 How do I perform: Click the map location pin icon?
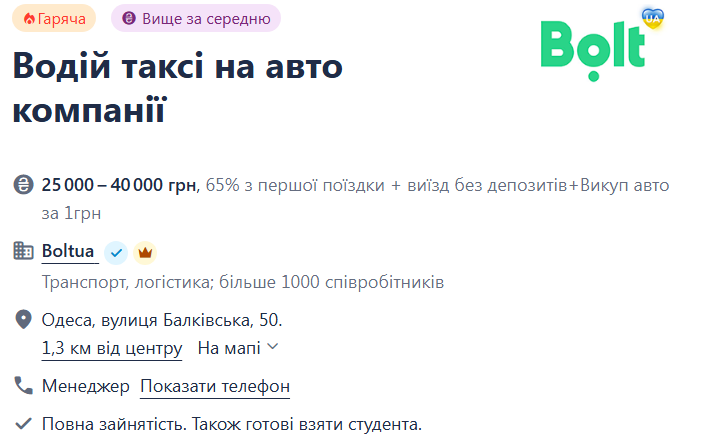click(23, 320)
